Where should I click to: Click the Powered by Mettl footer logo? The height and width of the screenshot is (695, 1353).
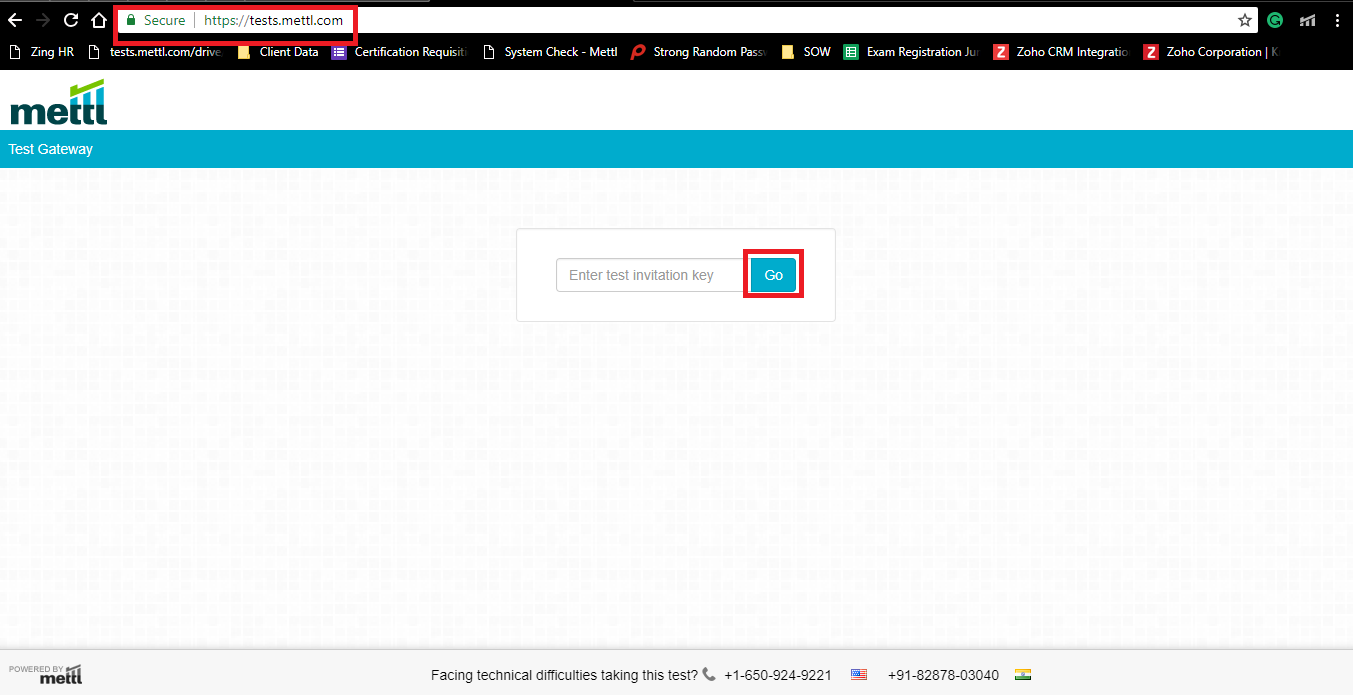coord(46,674)
